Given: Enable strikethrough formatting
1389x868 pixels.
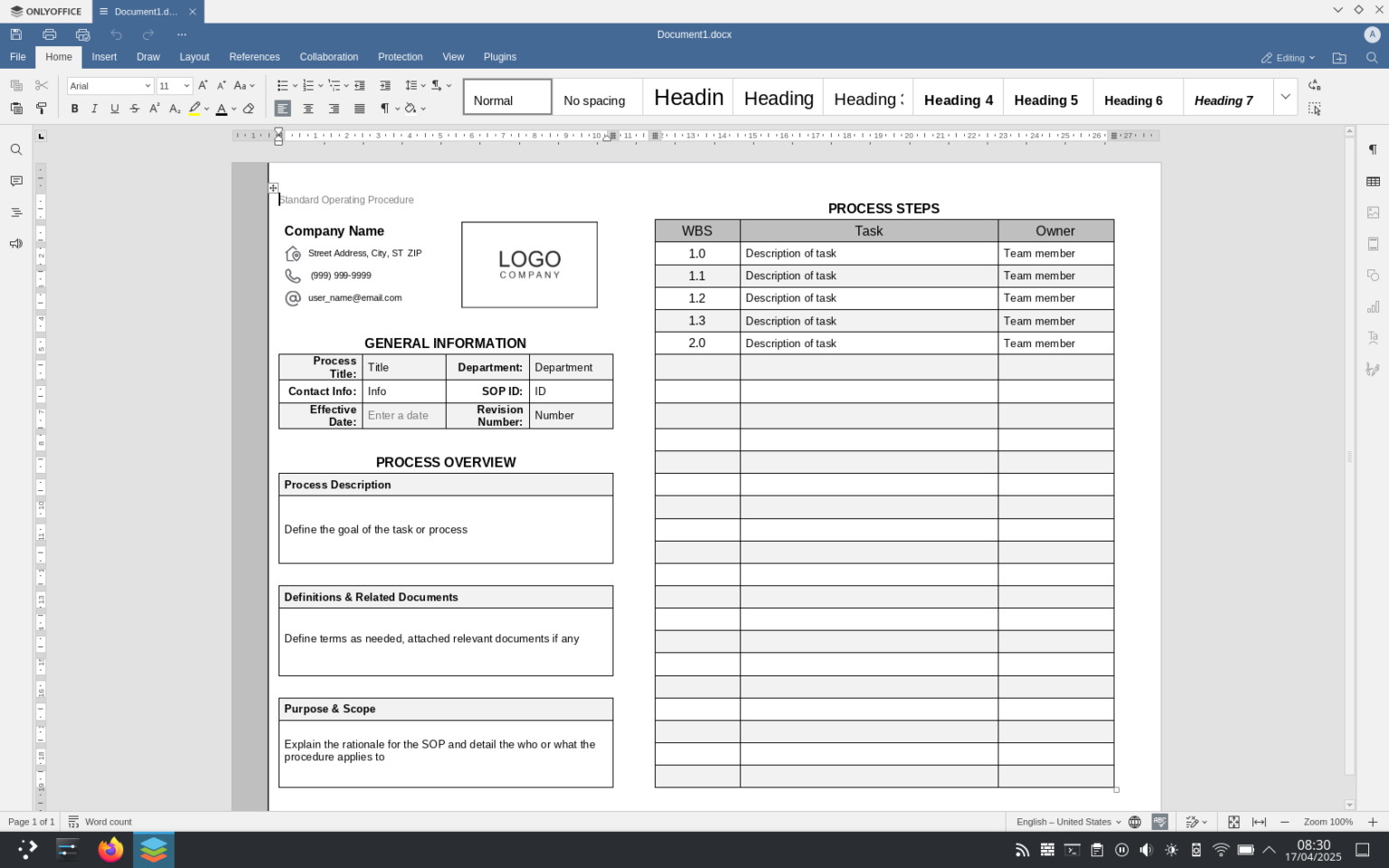Looking at the screenshot, I should 134,108.
